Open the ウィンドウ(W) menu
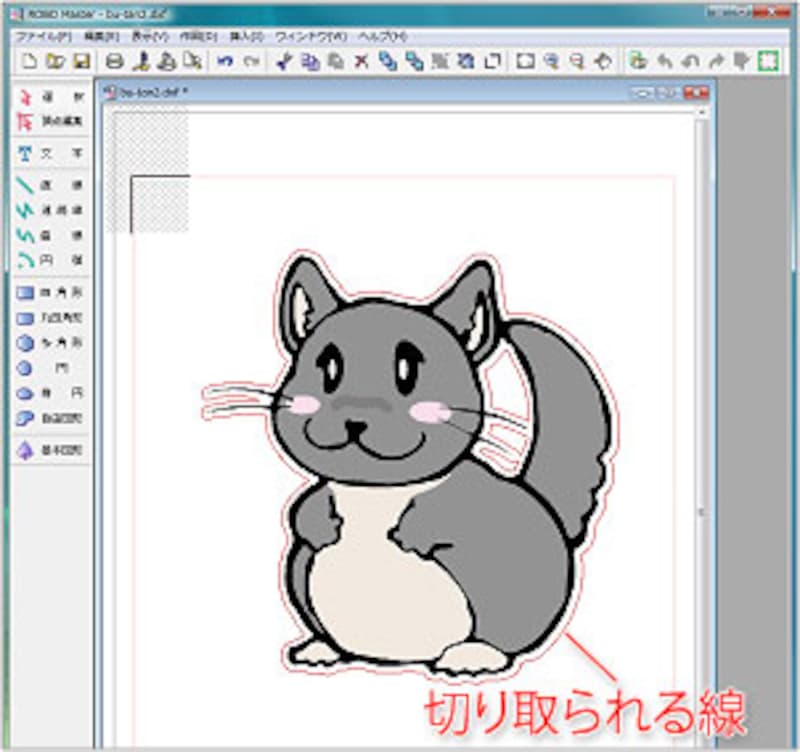This screenshot has height=752, width=800. click(311, 37)
